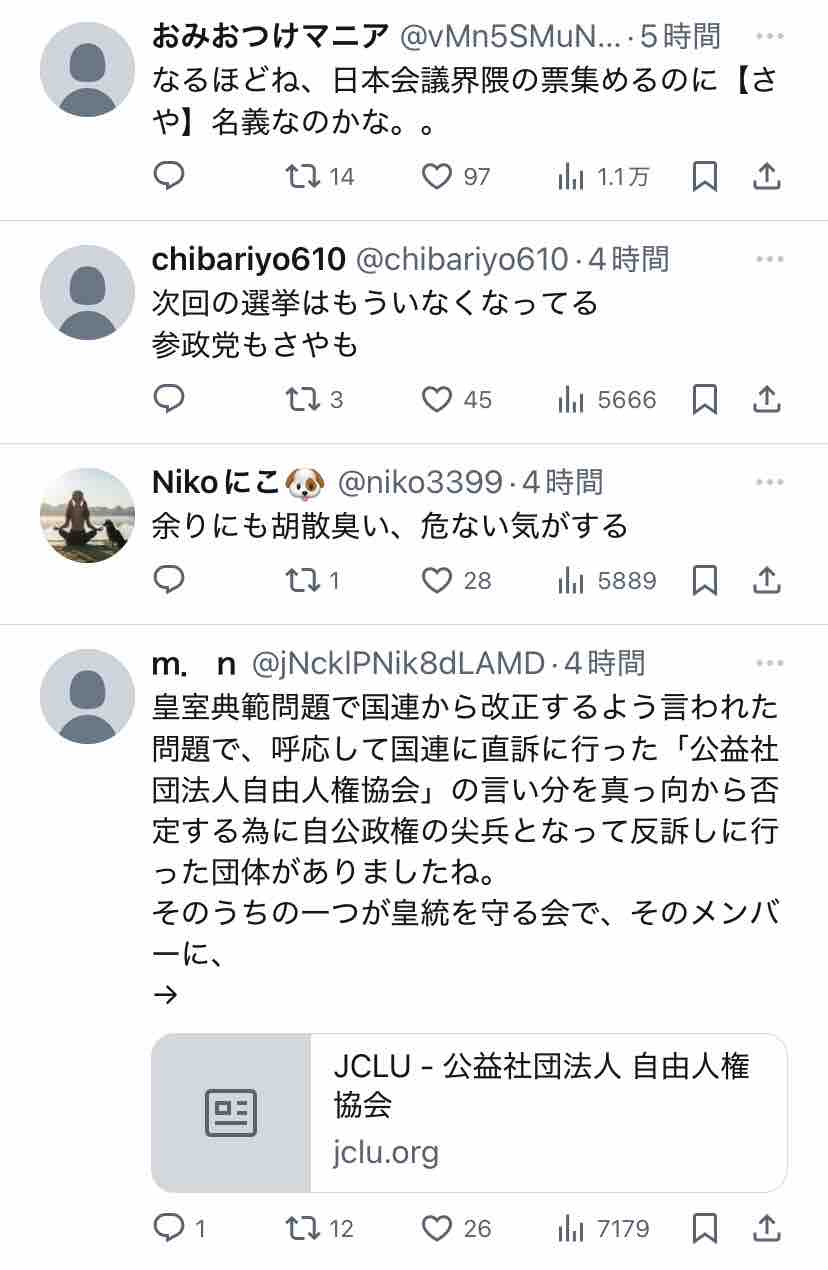This screenshot has height=1270, width=828.
Task: View the 7179 views analytics
Action: point(603,1228)
